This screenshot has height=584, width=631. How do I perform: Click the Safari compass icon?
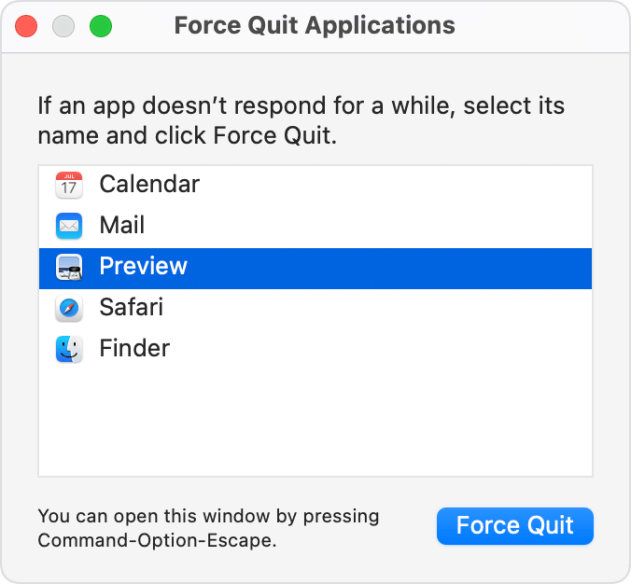click(x=69, y=308)
